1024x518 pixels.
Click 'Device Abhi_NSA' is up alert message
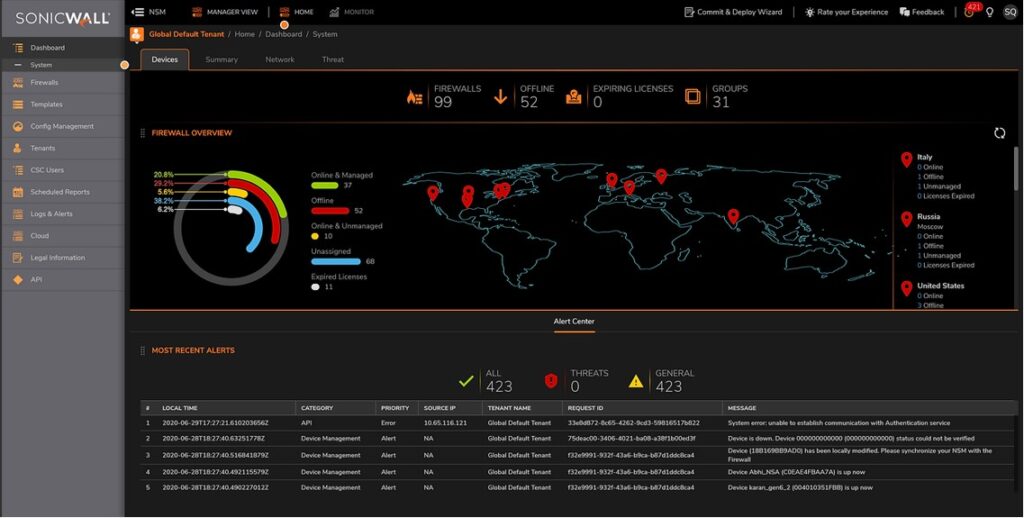pyautogui.click(x=796, y=472)
